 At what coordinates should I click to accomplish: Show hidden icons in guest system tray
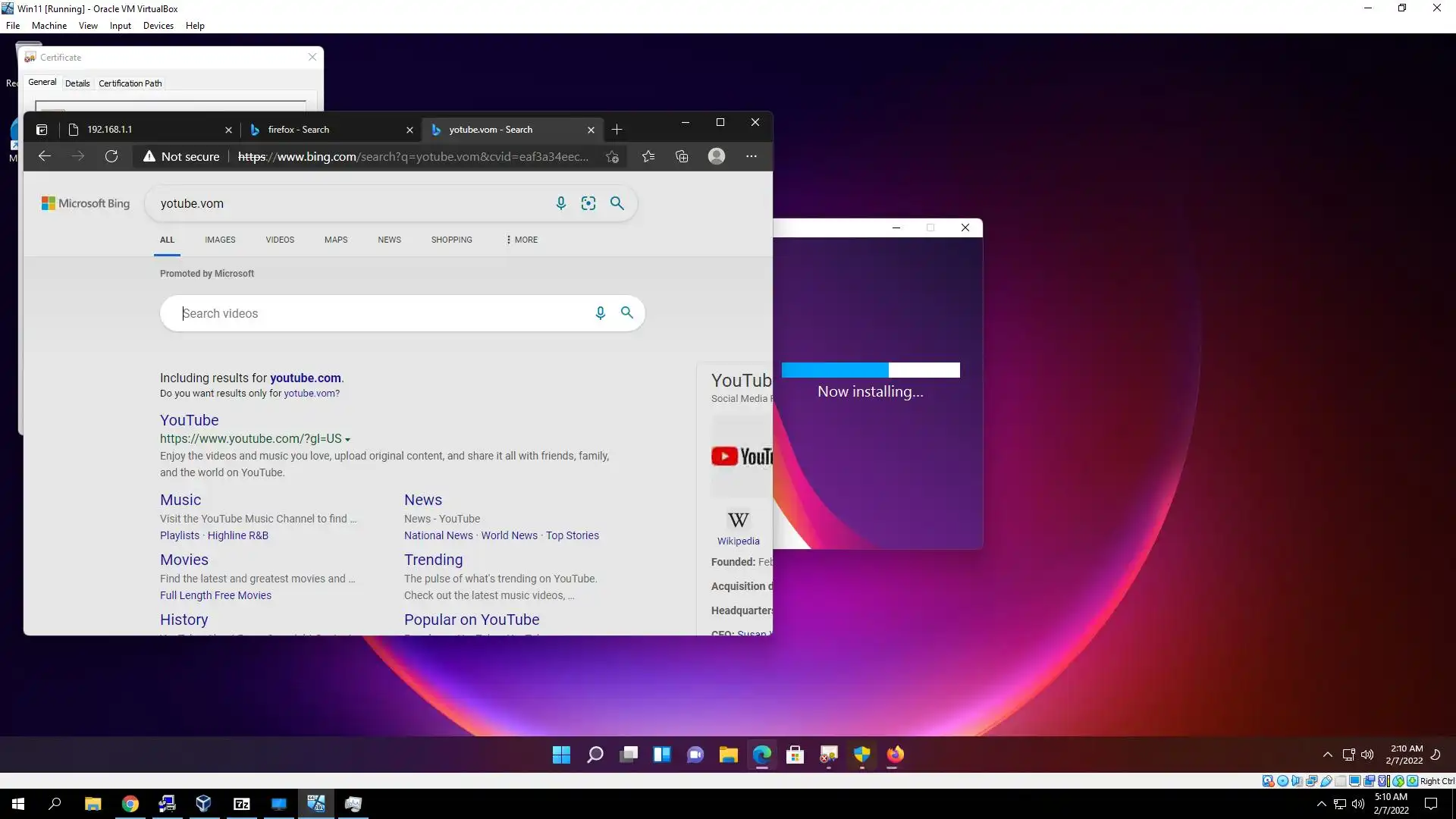[x=1327, y=755]
